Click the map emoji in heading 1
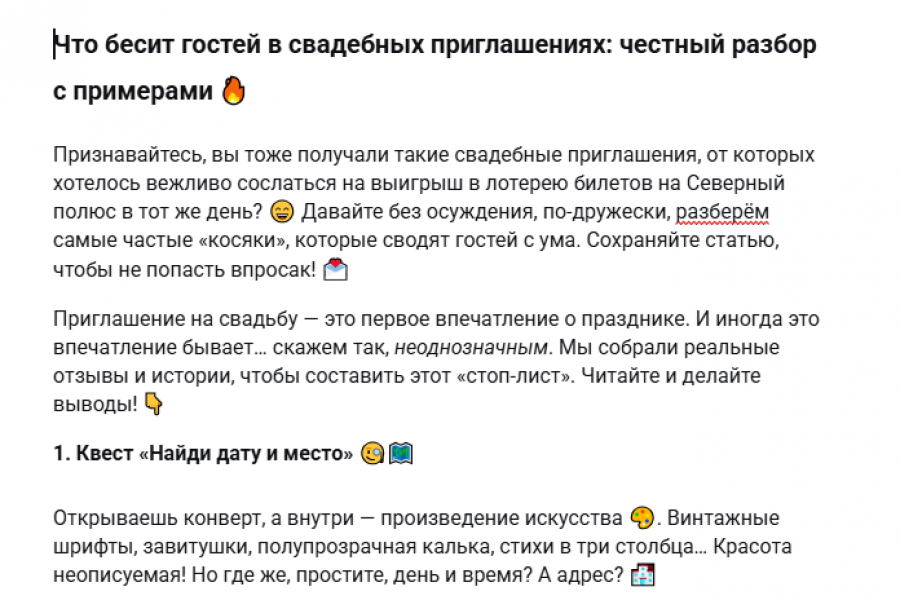Image resolution: width=900 pixels, height=600 pixels. click(400, 454)
